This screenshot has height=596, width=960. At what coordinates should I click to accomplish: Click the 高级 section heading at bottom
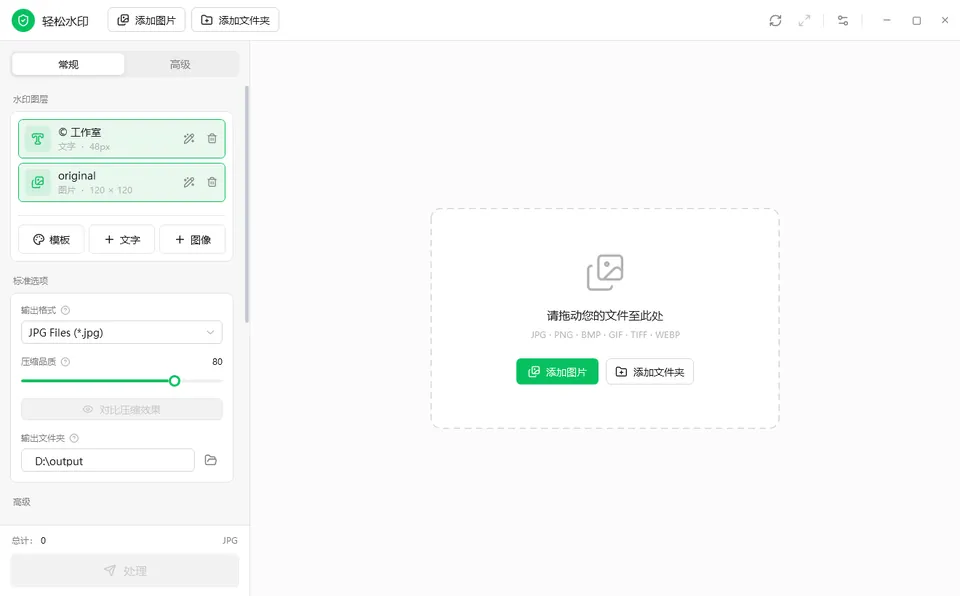point(21,502)
